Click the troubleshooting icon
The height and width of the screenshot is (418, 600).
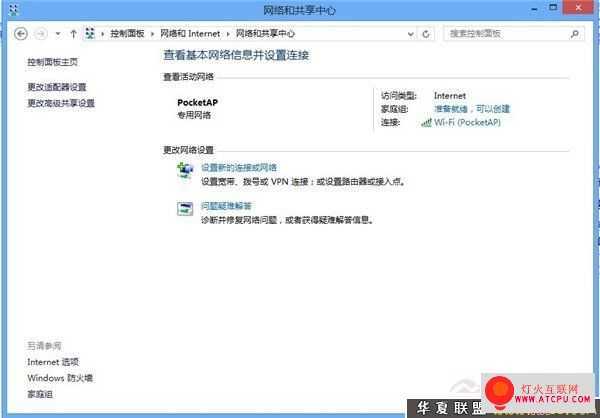pos(185,209)
